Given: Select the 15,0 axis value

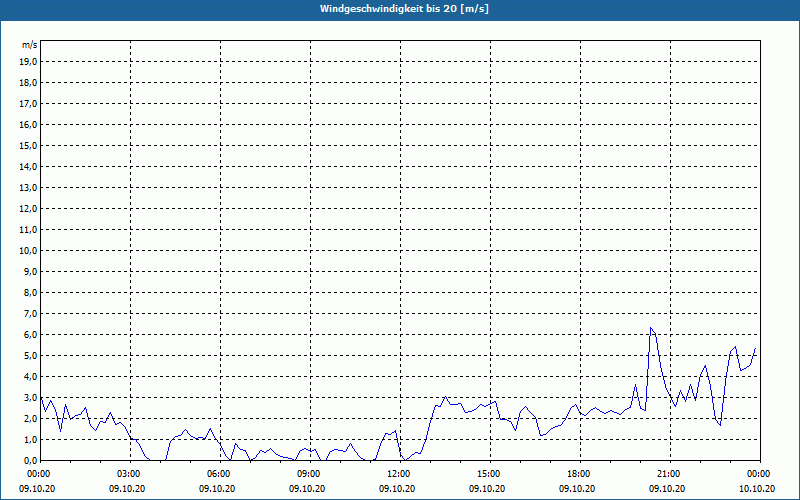Looking at the screenshot, I should tap(28, 145).
